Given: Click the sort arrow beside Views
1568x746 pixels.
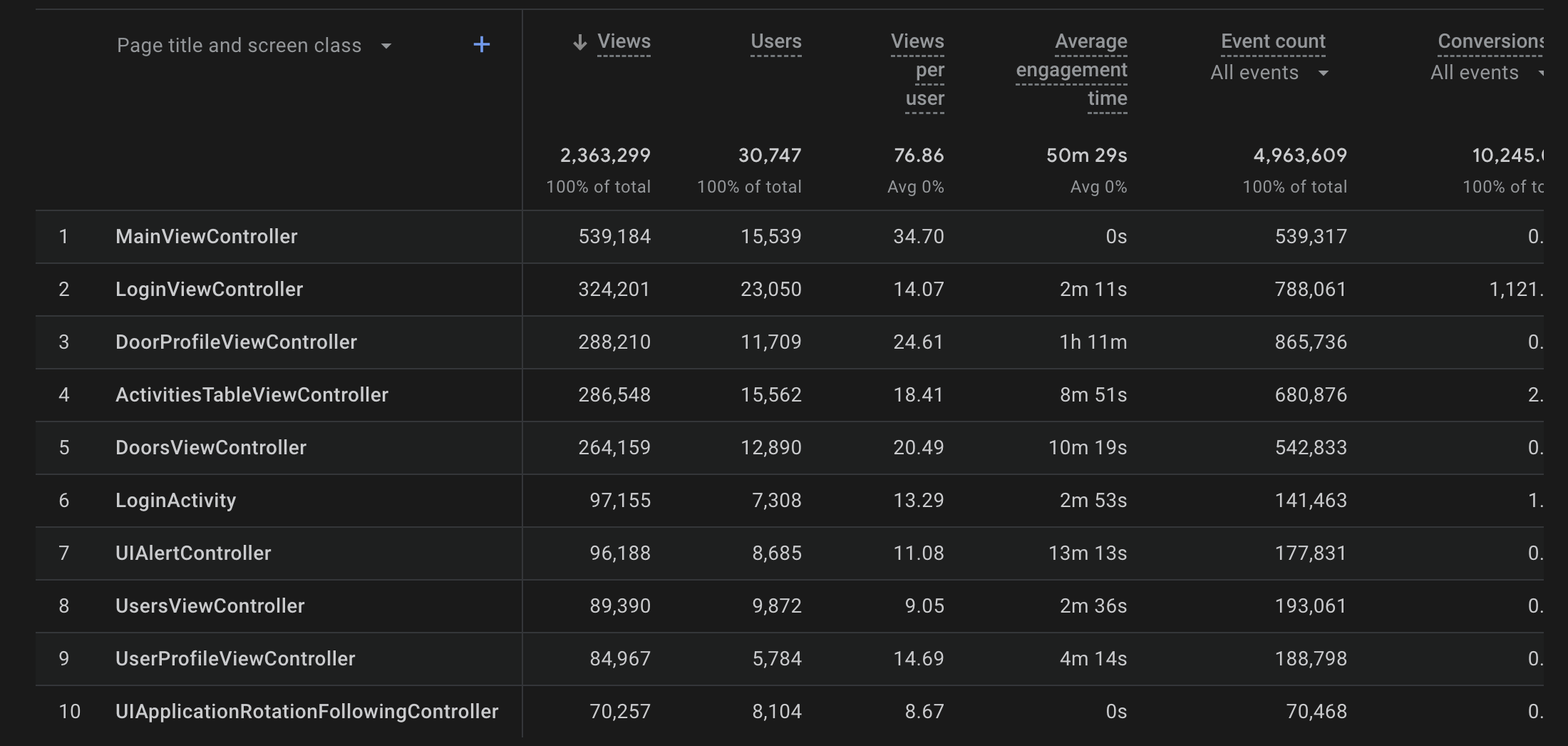Looking at the screenshot, I should [580, 42].
